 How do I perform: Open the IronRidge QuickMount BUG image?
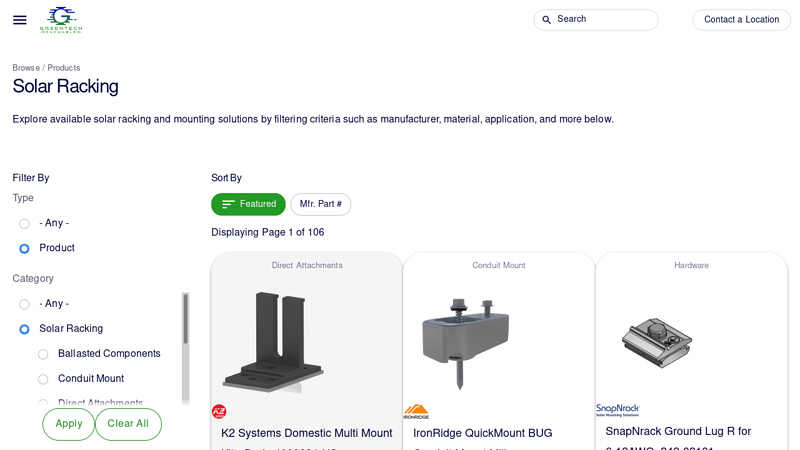pos(465,343)
